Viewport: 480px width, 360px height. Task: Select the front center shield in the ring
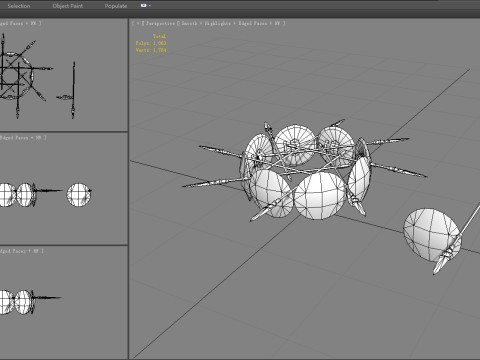(x=320, y=196)
